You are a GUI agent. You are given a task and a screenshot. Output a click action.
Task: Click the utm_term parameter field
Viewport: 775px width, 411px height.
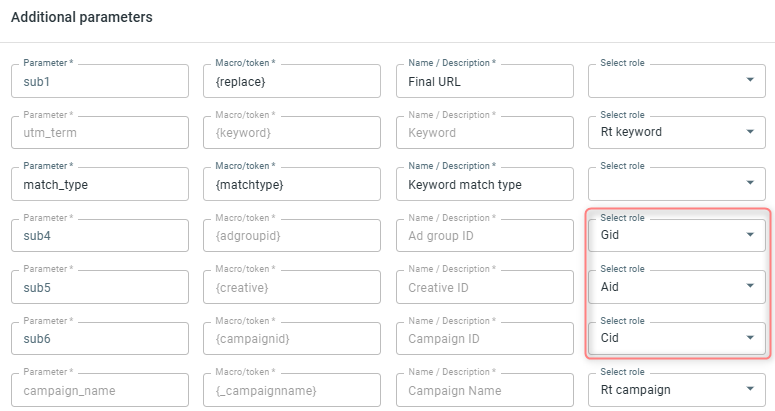point(100,132)
